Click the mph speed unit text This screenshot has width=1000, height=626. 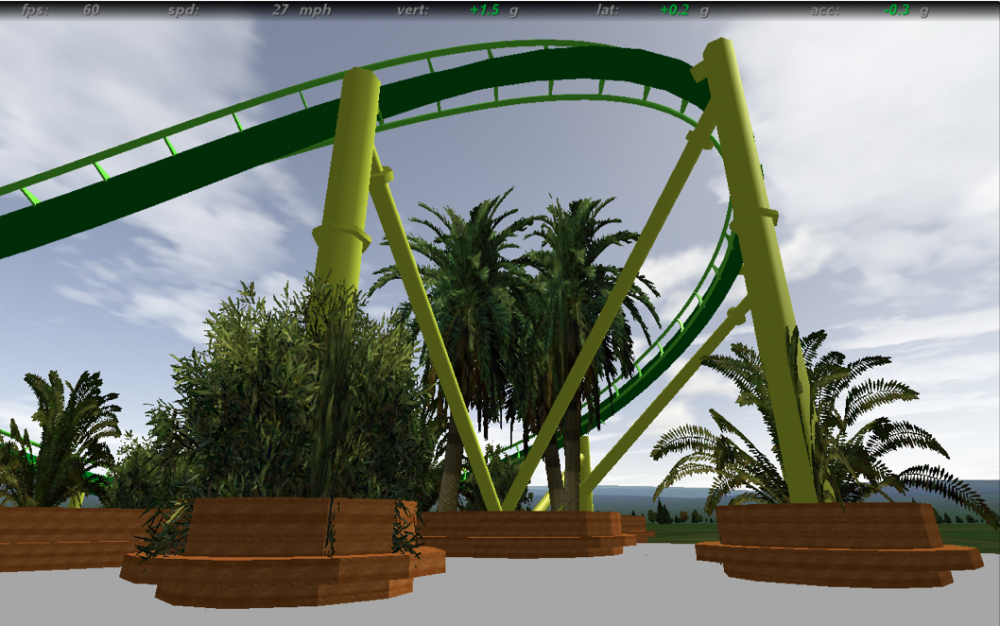click(315, 10)
